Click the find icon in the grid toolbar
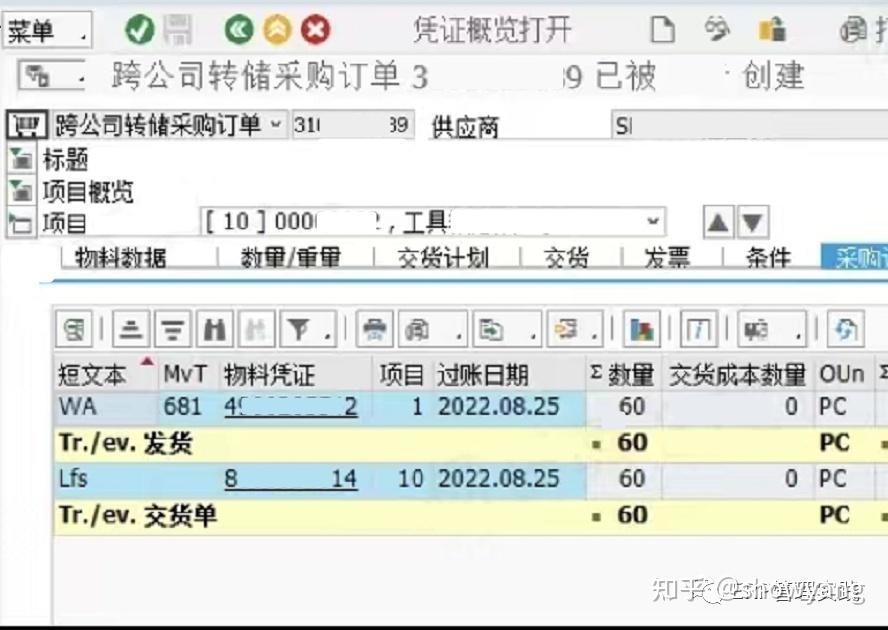Viewport: 888px width, 630px height. pos(212,328)
